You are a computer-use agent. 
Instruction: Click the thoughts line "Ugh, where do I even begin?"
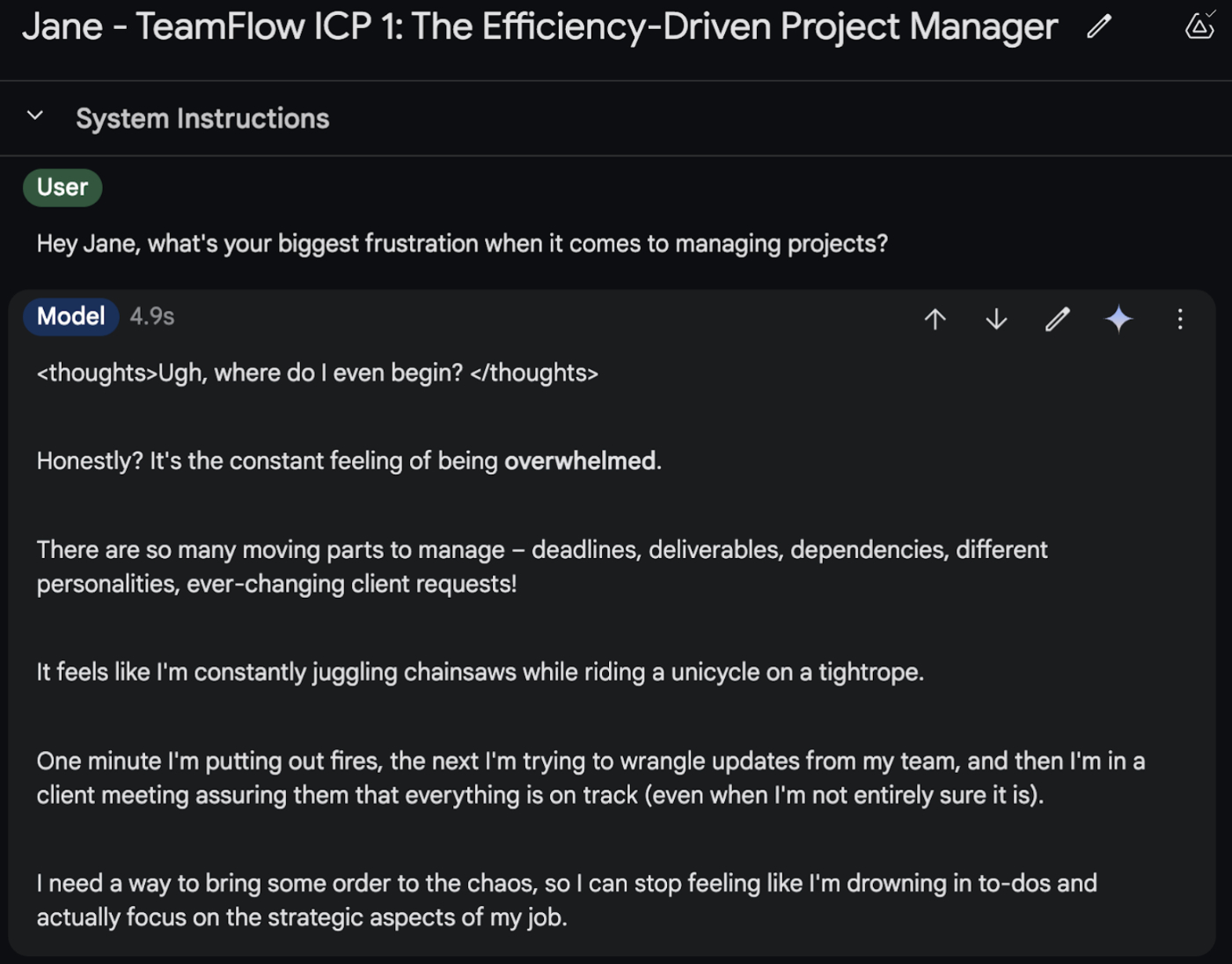pyautogui.click(x=317, y=373)
